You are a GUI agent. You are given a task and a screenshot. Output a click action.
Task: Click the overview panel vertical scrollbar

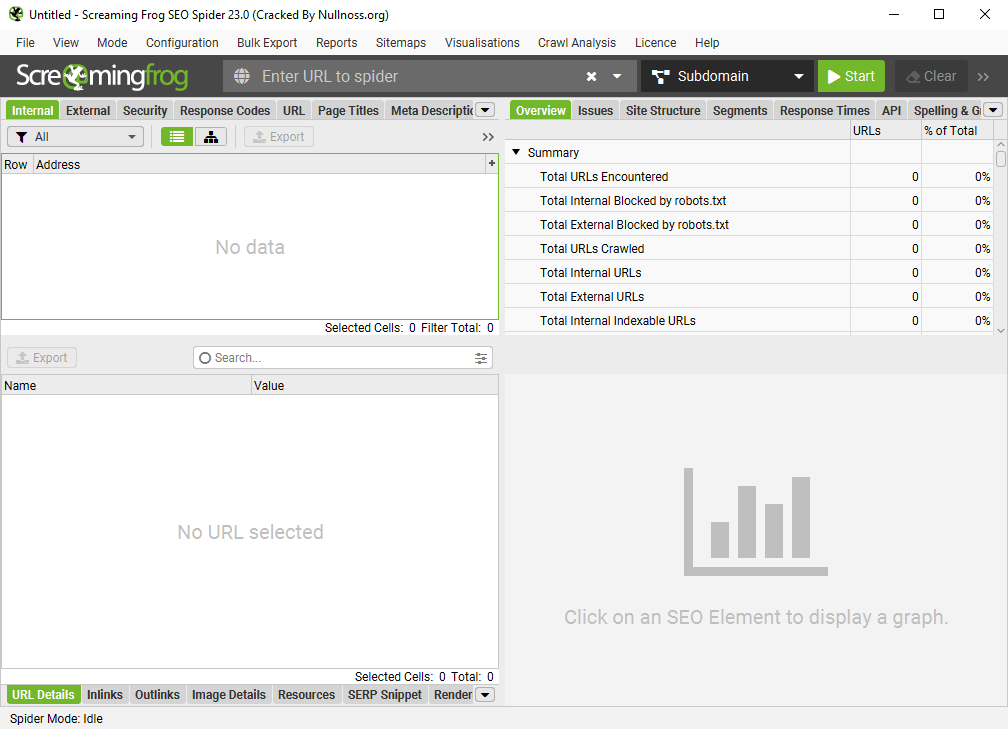(x=1000, y=240)
